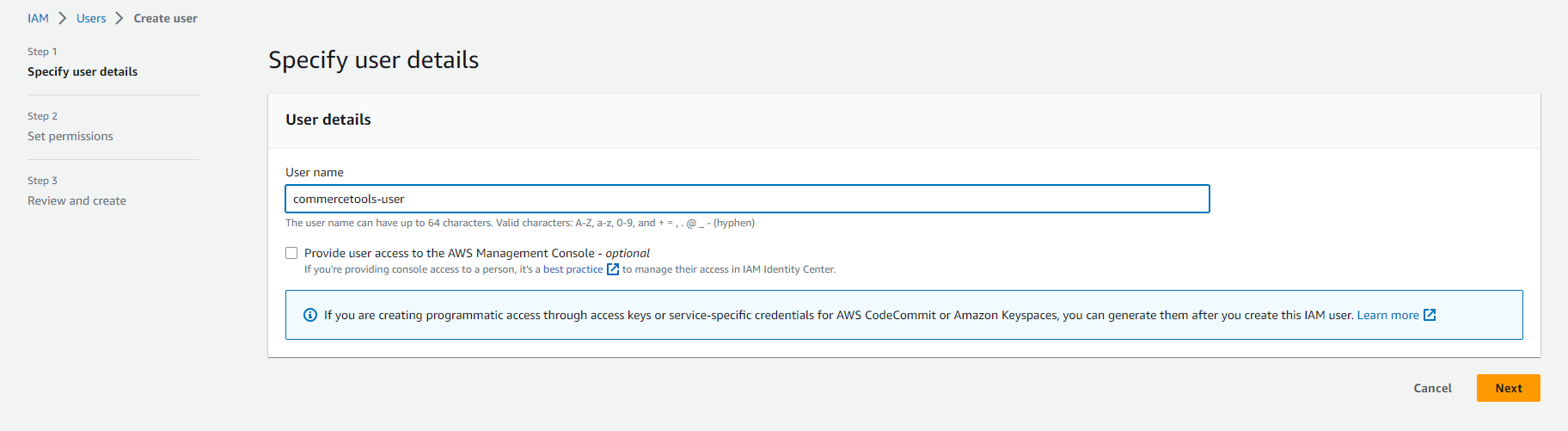Viewport: 1568px width, 431px height.
Task: Click the User details panel header
Action: (x=328, y=120)
